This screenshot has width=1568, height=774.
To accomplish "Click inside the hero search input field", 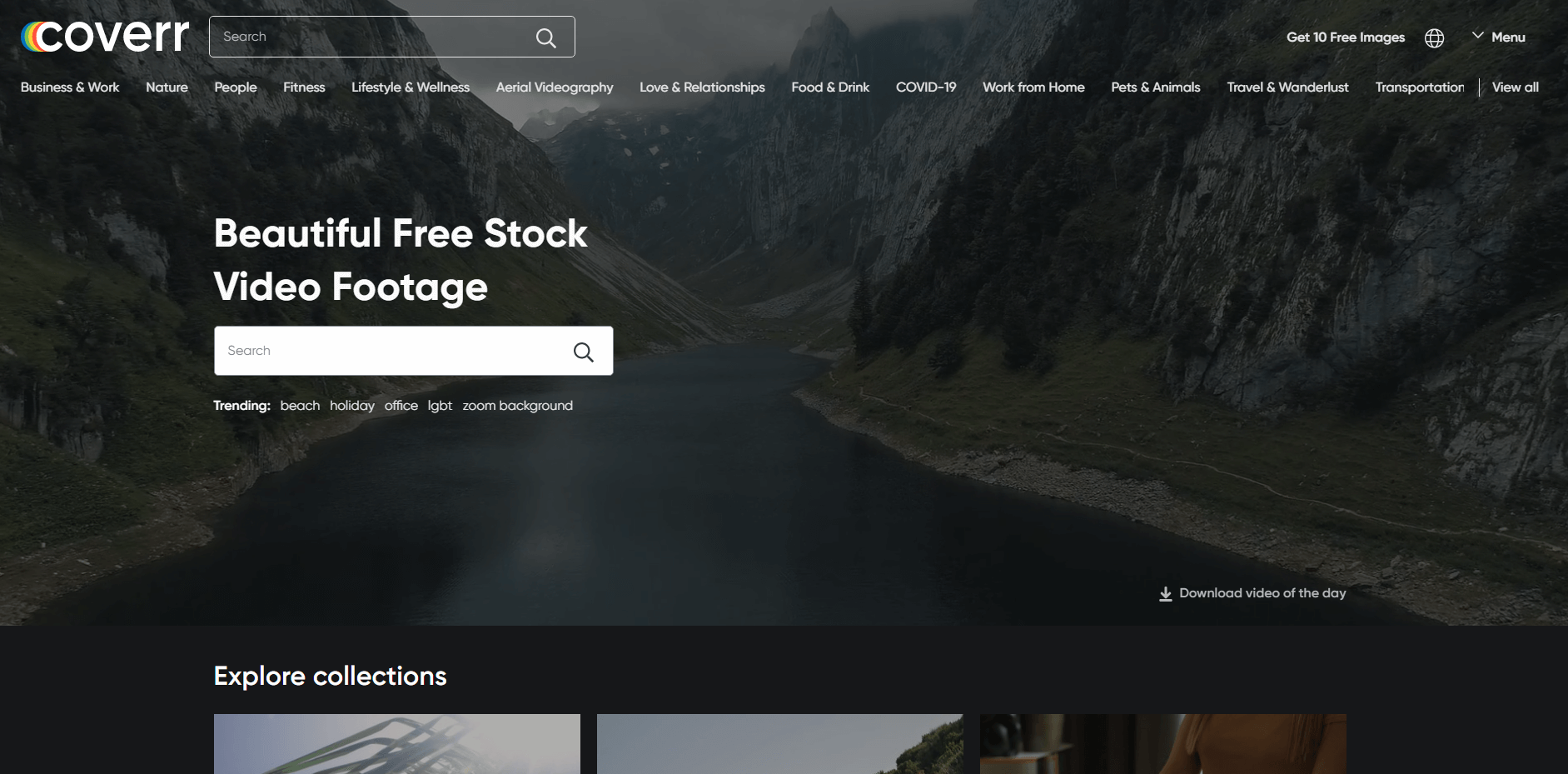I will pyautogui.click(x=375, y=351).
